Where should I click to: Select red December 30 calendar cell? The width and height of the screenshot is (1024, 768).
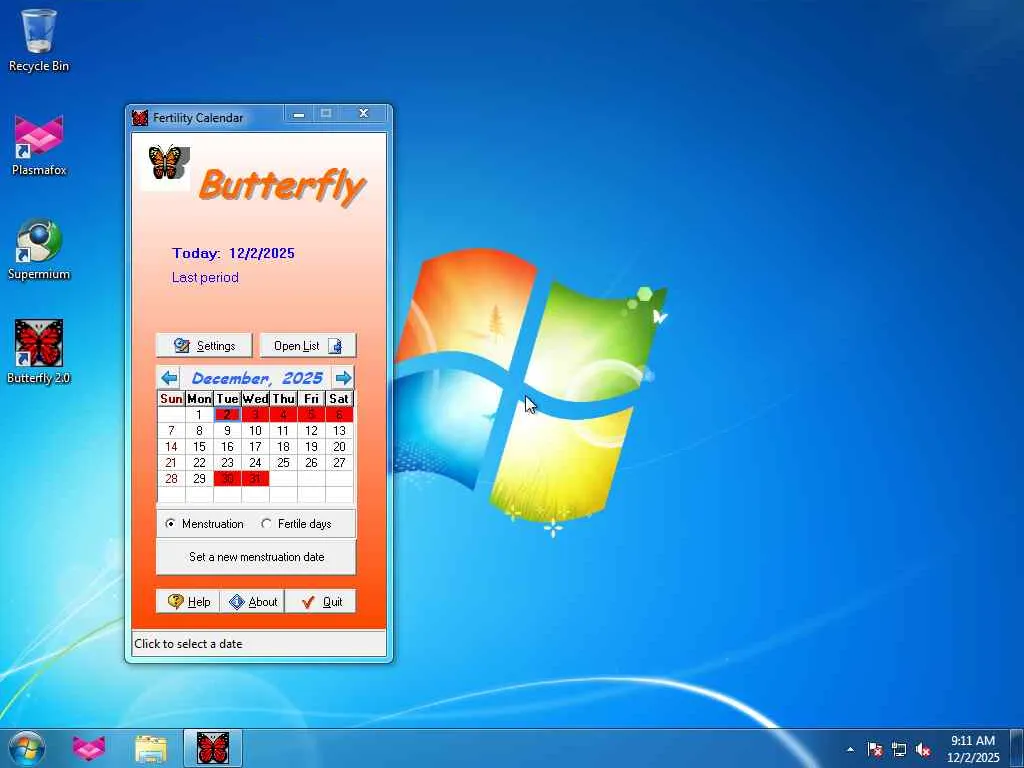click(x=227, y=479)
